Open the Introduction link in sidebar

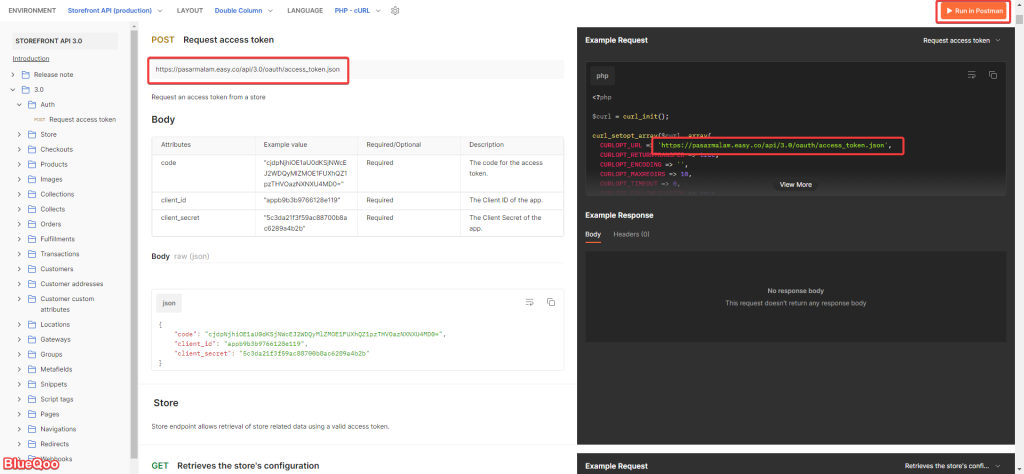tap(30, 59)
